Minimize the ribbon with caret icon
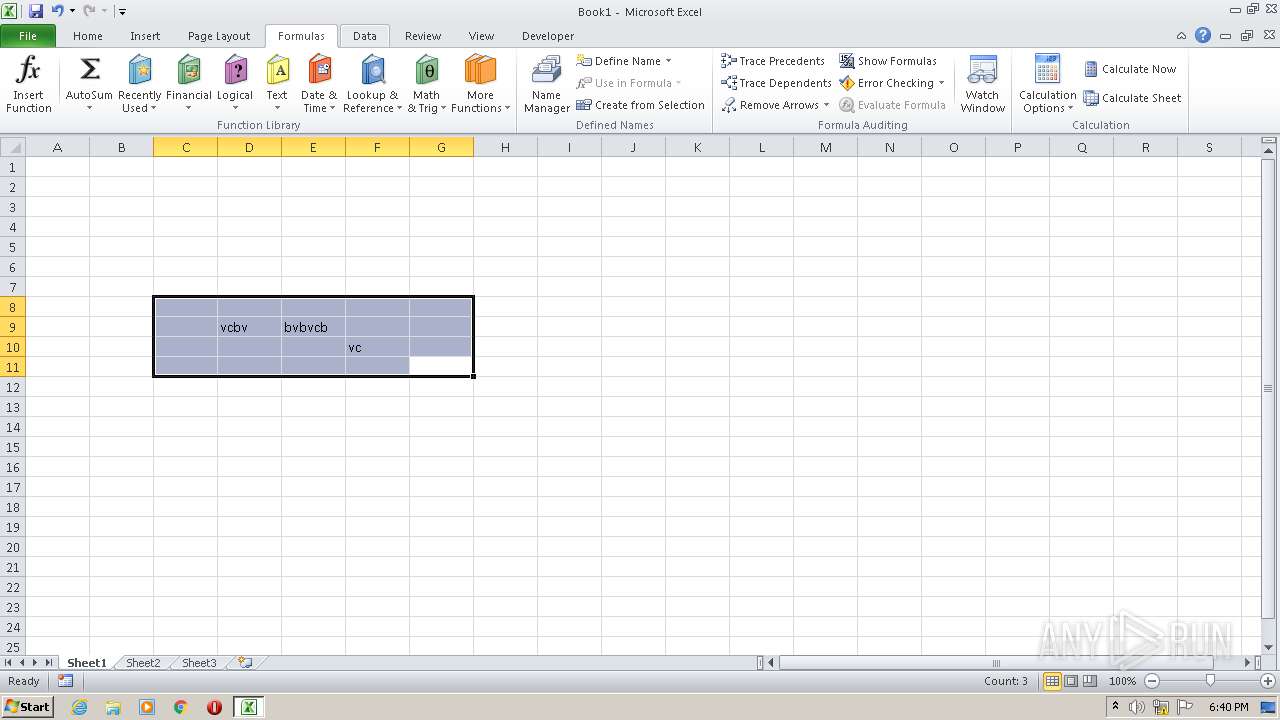This screenshot has height=720, width=1280. [x=1182, y=35]
